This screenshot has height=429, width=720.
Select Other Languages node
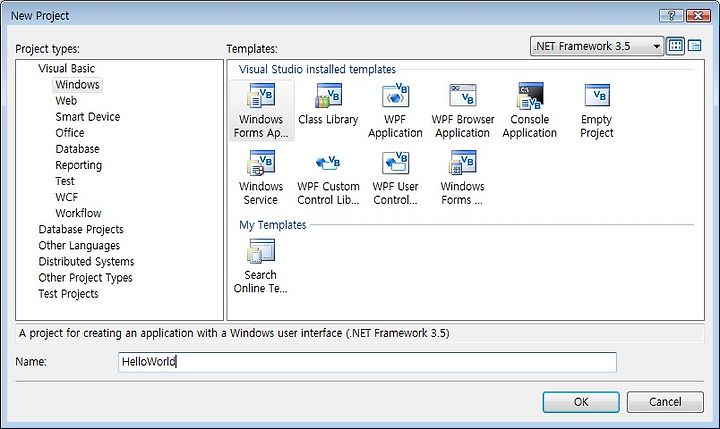click(79, 245)
